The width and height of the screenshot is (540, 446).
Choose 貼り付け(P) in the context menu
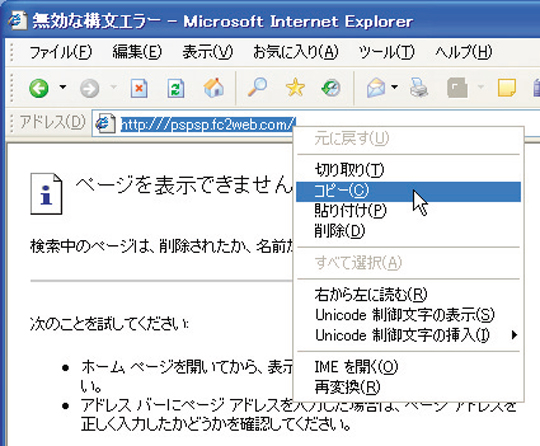tap(408, 211)
